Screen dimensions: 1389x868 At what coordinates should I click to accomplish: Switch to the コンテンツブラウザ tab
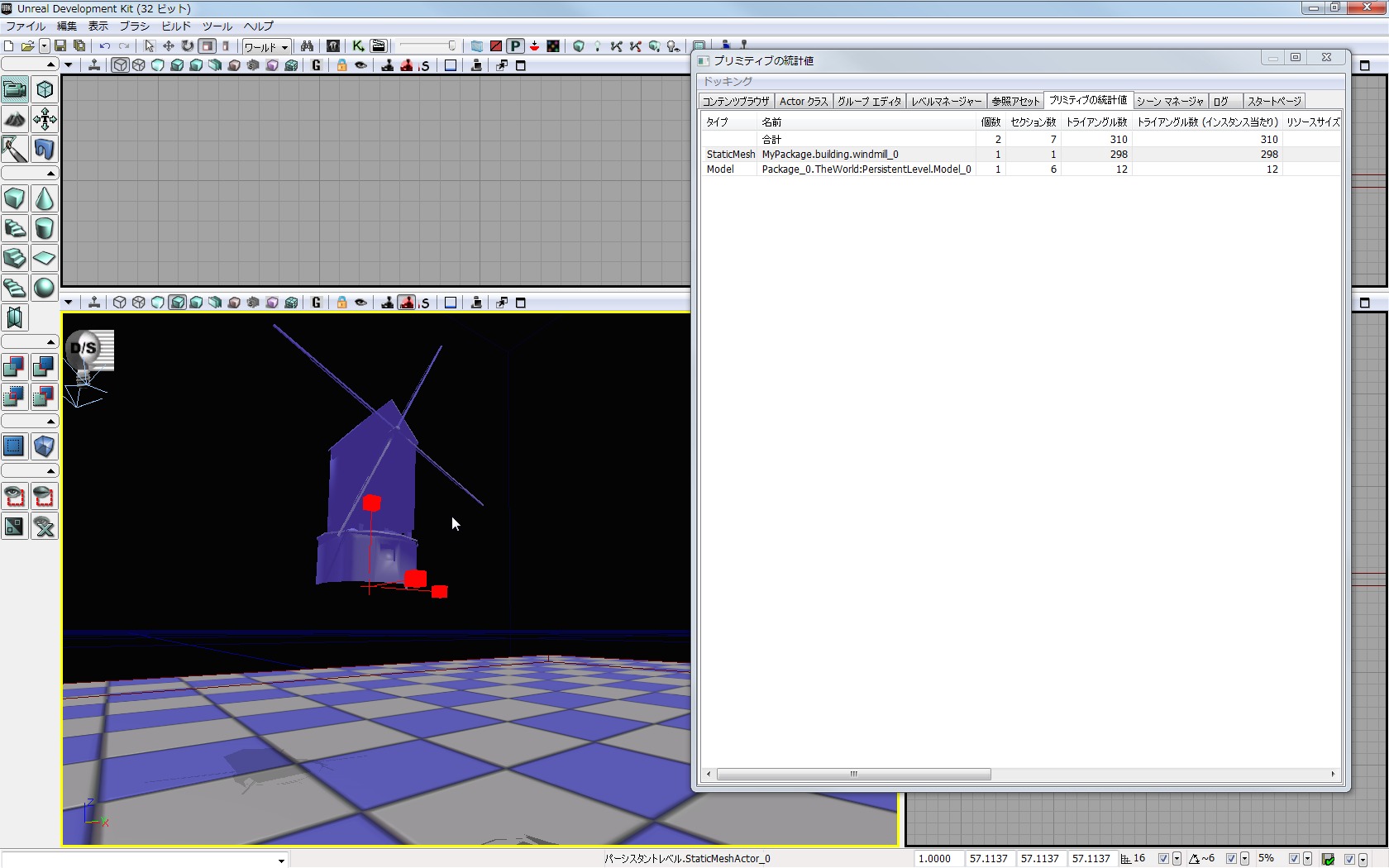[735, 101]
